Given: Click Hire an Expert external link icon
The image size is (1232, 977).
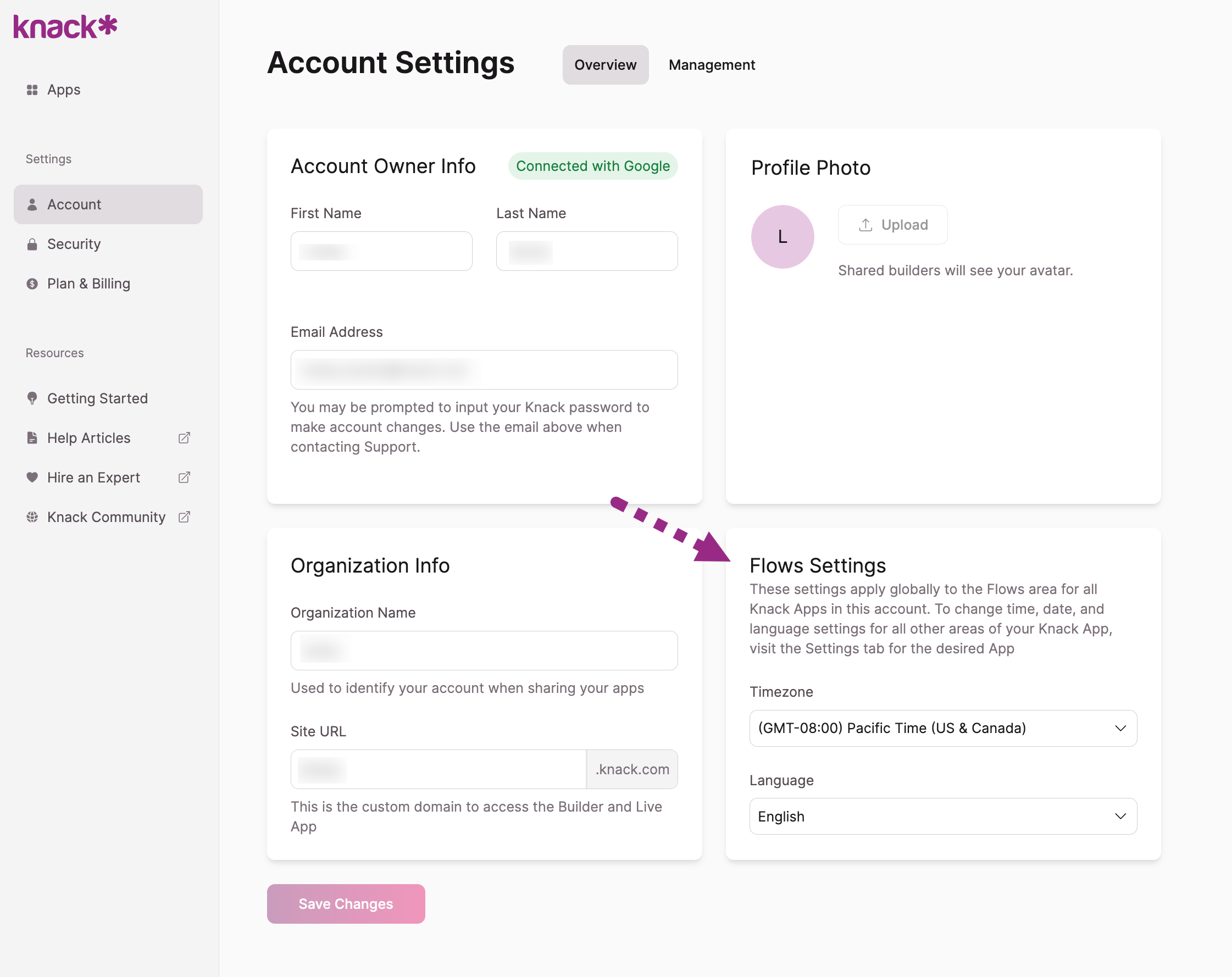Looking at the screenshot, I should tap(184, 478).
